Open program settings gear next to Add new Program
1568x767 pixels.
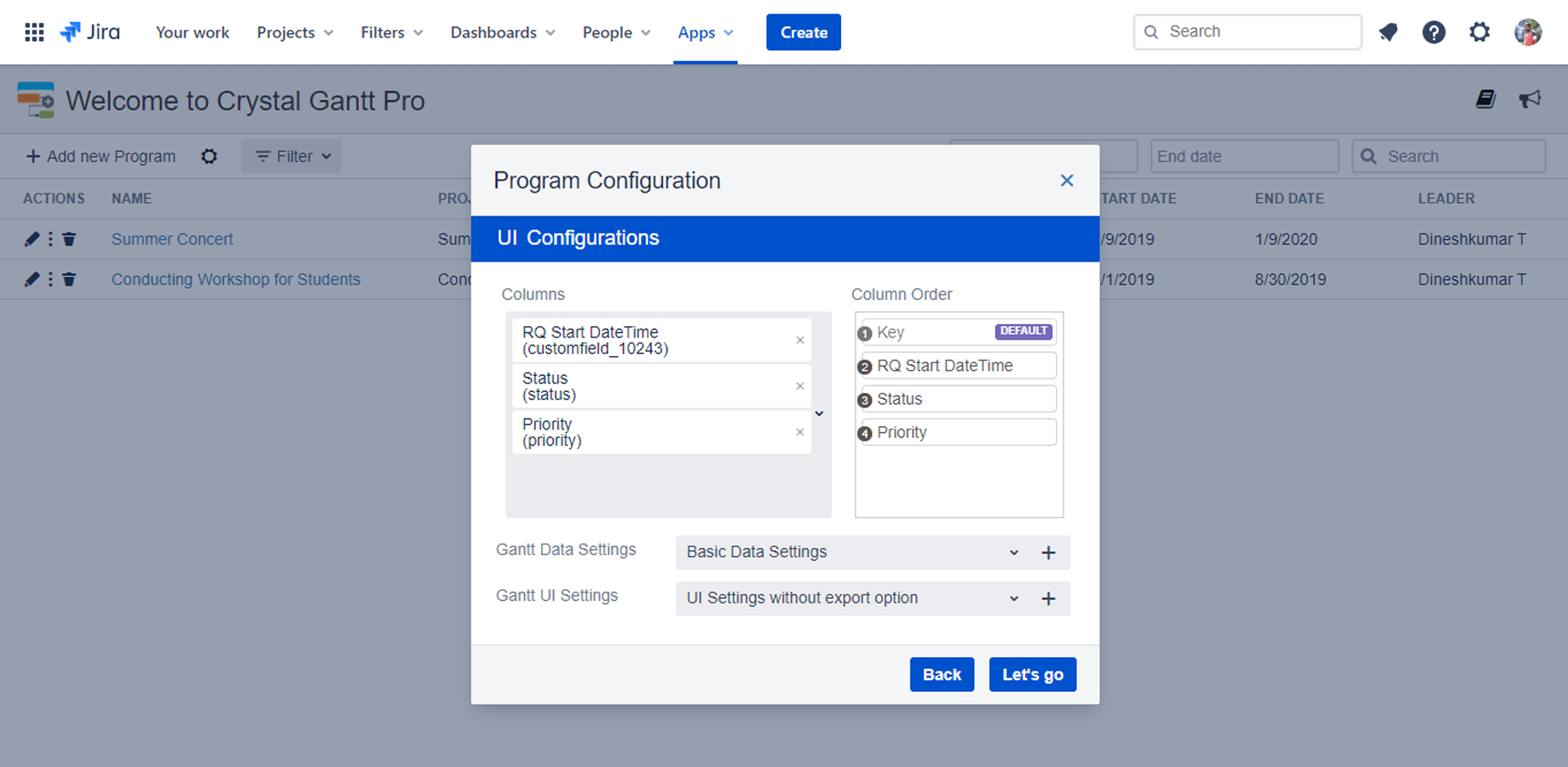point(209,157)
